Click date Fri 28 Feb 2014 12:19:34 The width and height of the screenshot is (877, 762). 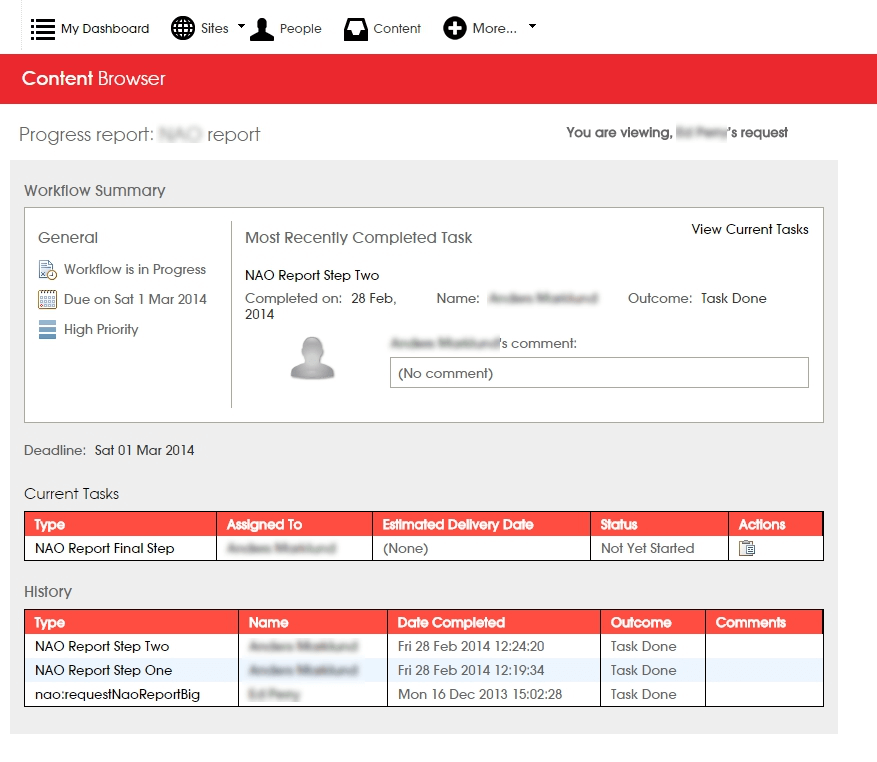pyautogui.click(x=471, y=670)
